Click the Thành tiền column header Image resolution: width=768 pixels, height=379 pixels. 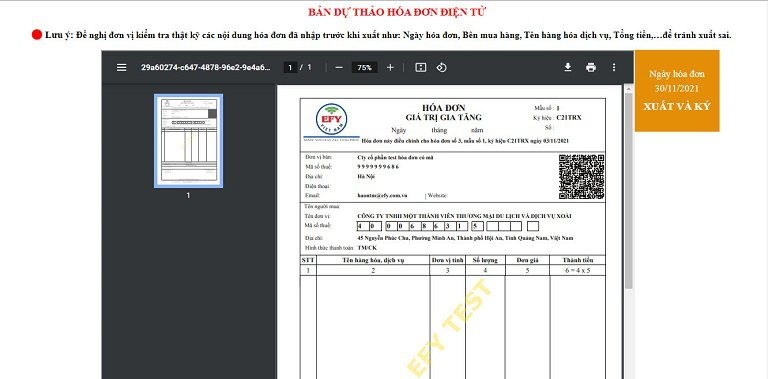click(577, 260)
